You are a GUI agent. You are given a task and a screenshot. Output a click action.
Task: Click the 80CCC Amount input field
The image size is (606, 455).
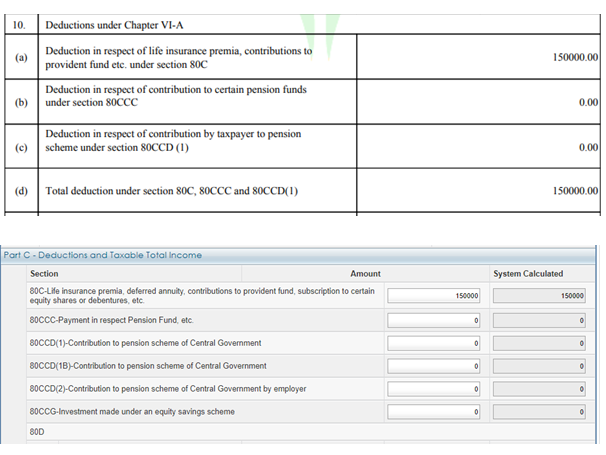pyautogui.click(x=434, y=320)
